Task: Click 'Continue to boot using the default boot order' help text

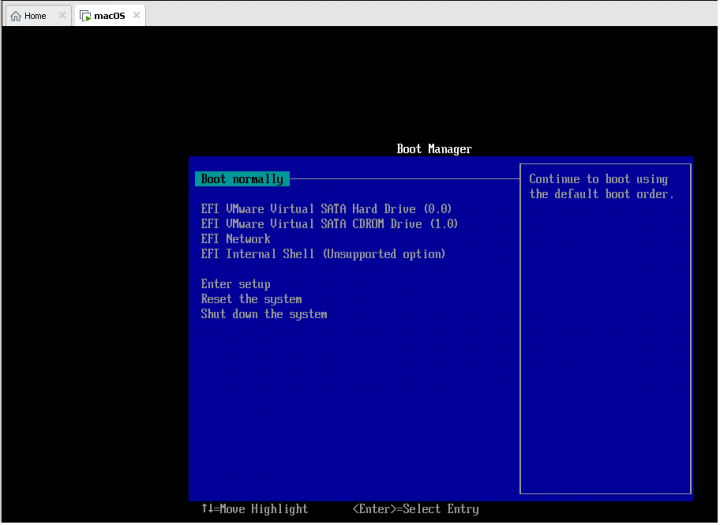Action: pos(602,187)
